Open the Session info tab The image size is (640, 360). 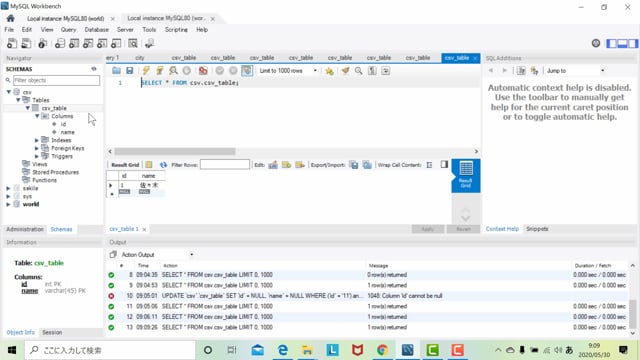52,333
